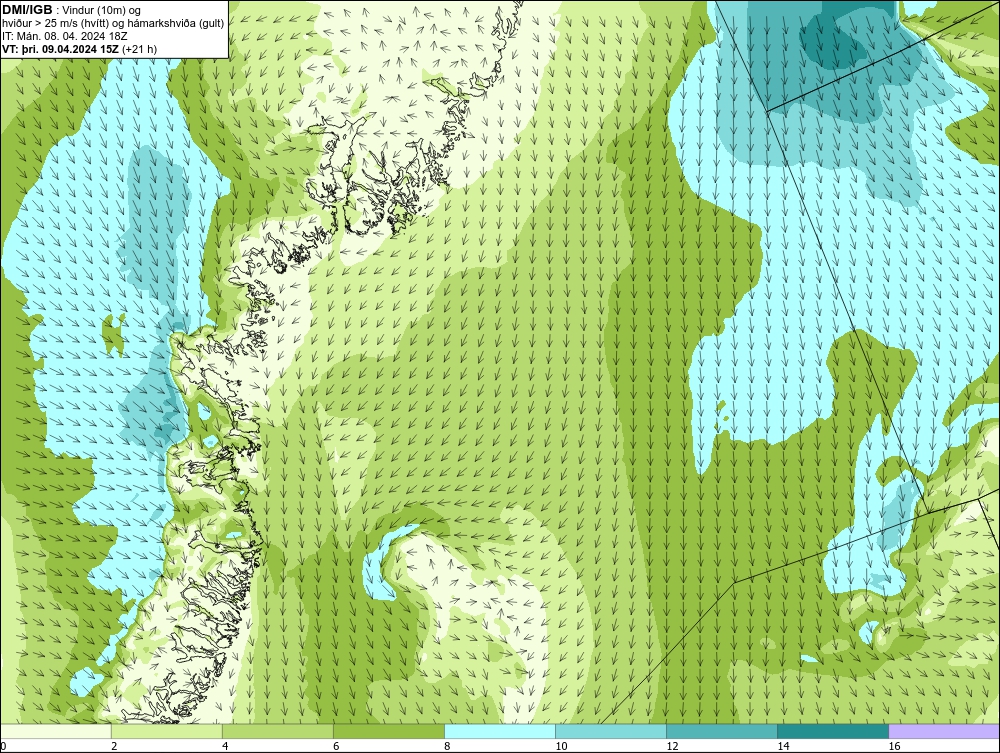The width and height of the screenshot is (1000, 753).
Task: Click the legend label '8'
Action: coord(447,746)
